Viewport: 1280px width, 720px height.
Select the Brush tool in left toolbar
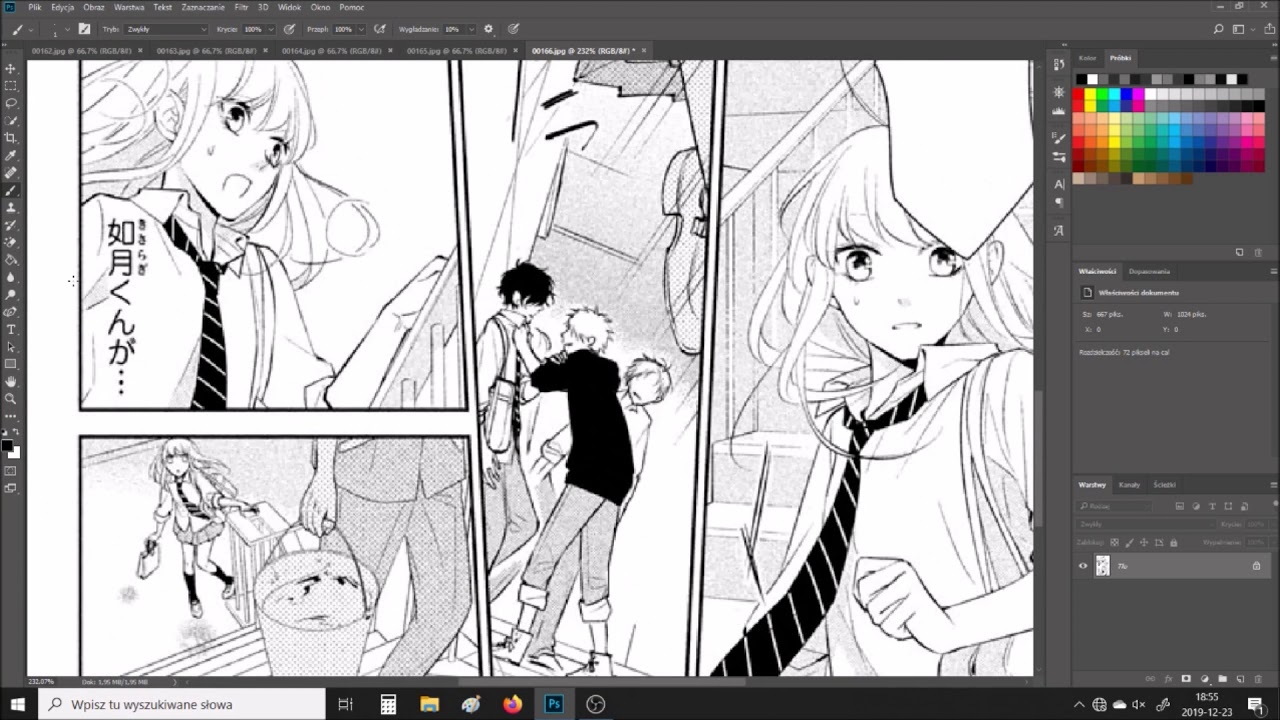pyautogui.click(x=11, y=190)
